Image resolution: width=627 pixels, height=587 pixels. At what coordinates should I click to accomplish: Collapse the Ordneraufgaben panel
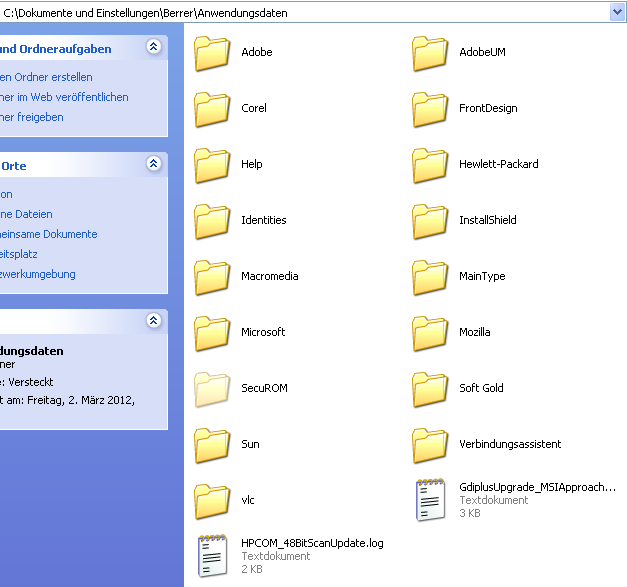tap(154, 47)
